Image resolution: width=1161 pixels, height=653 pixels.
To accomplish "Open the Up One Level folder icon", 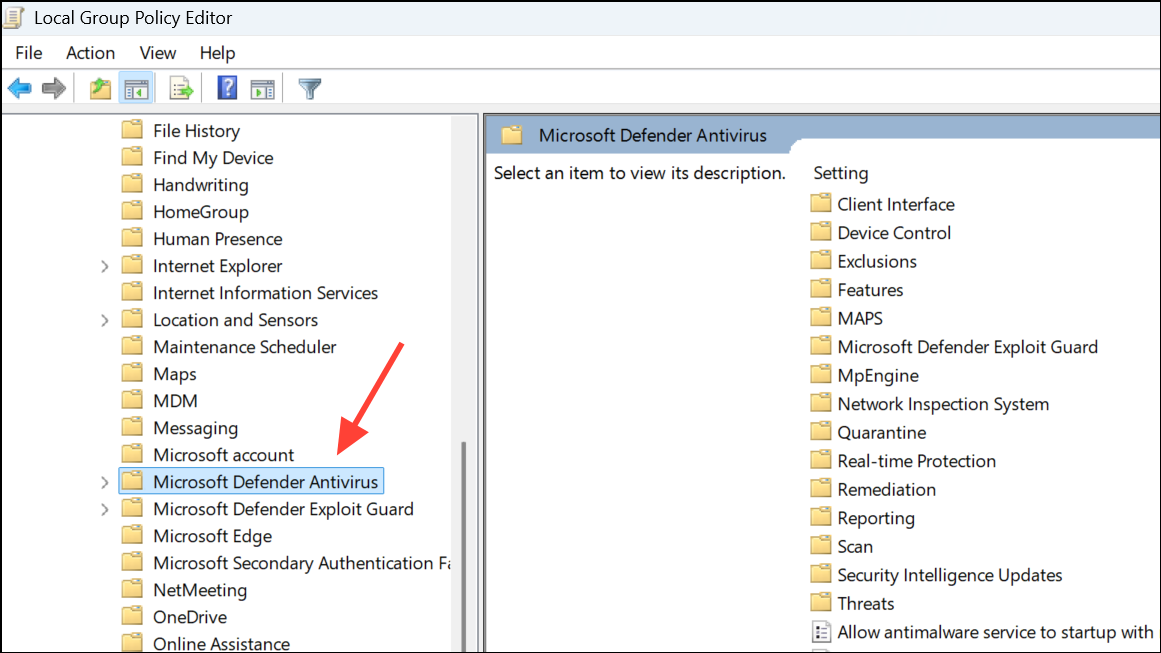I will click(x=99, y=88).
